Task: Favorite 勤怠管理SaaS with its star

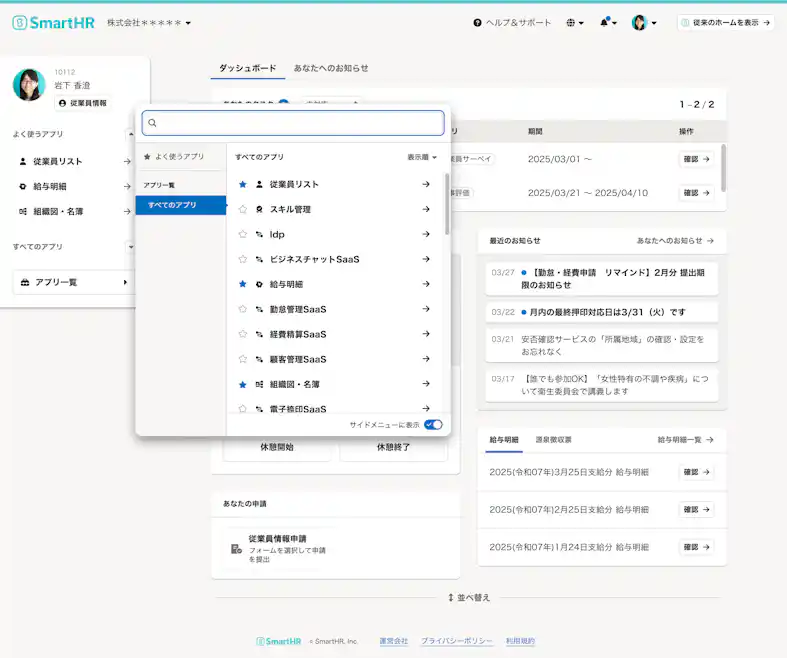Action: tap(243, 309)
